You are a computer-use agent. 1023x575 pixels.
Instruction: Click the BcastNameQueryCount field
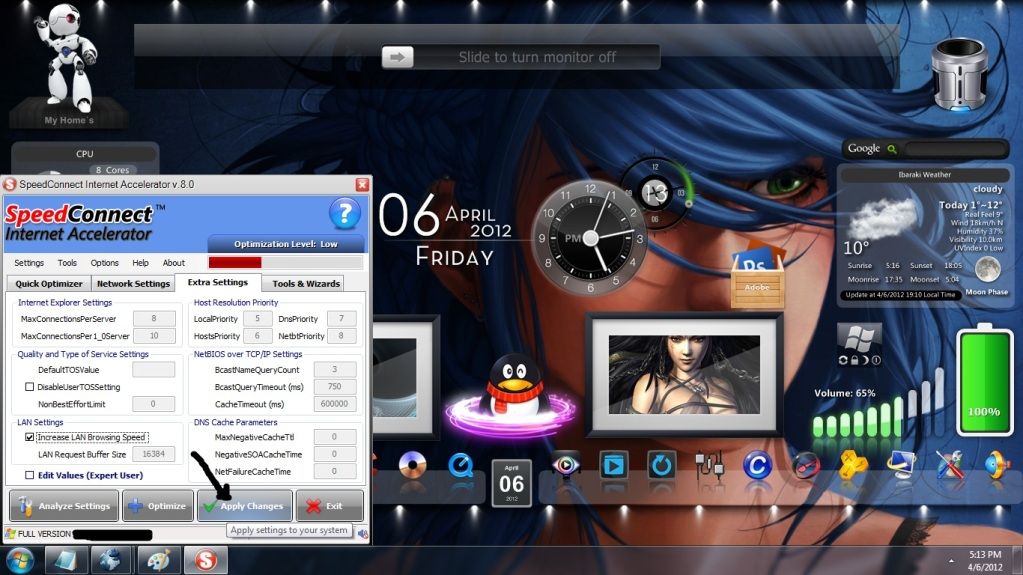(x=335, y=369)
